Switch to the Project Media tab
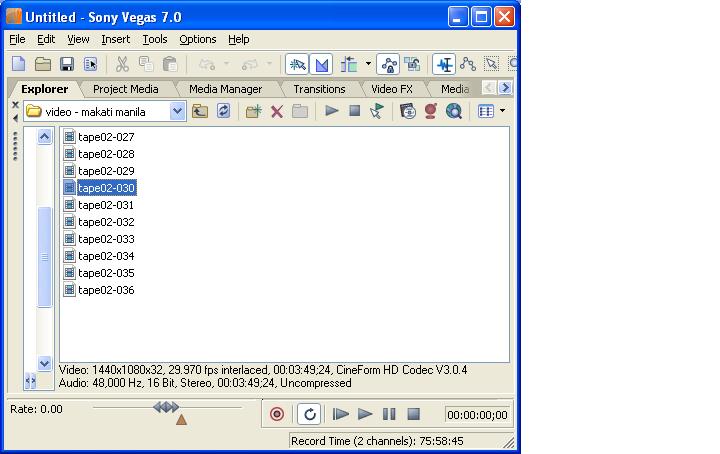Viewport: 720px width, 454px height. click(126, 89)
